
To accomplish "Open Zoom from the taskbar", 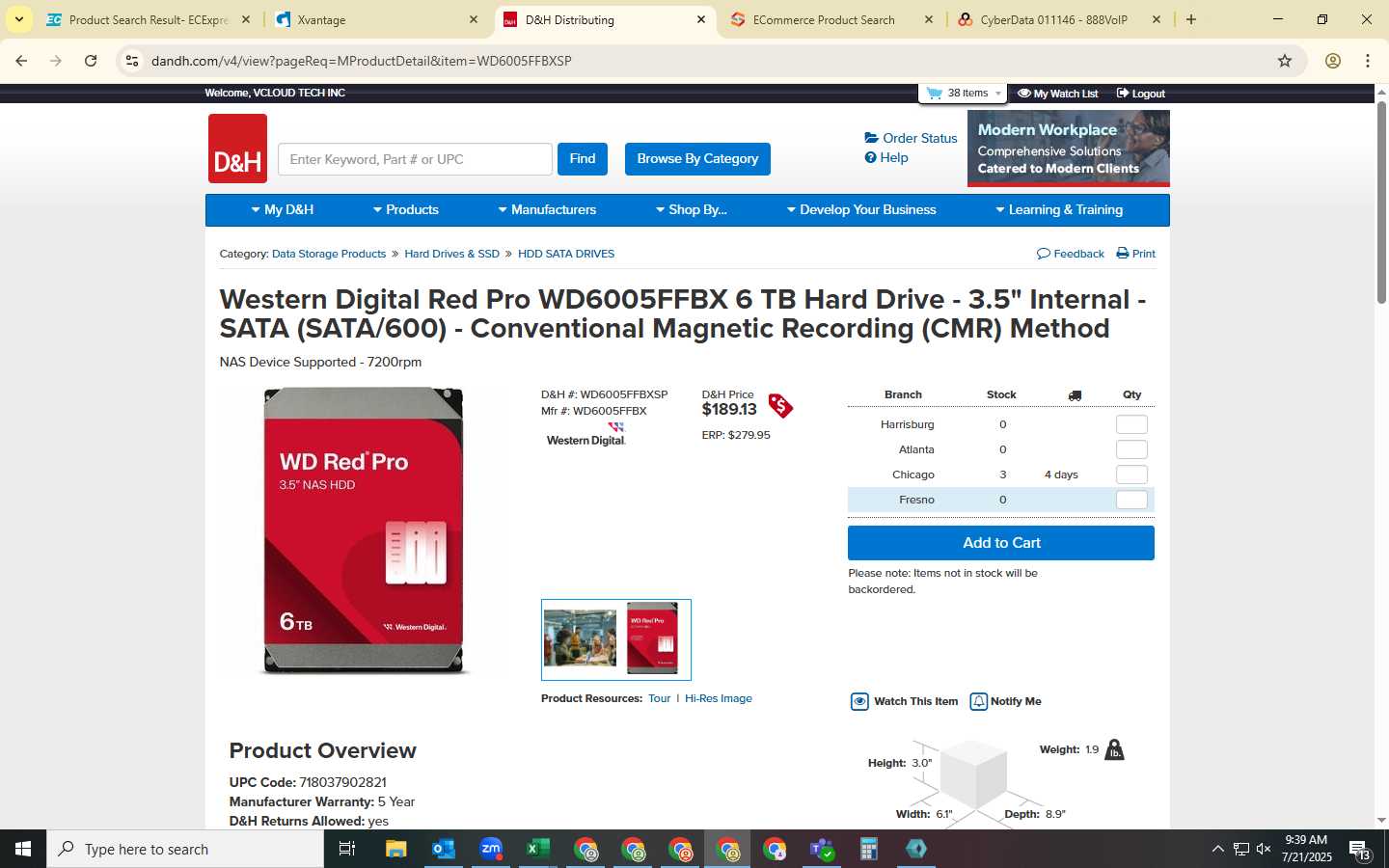I will pos(491,849).
